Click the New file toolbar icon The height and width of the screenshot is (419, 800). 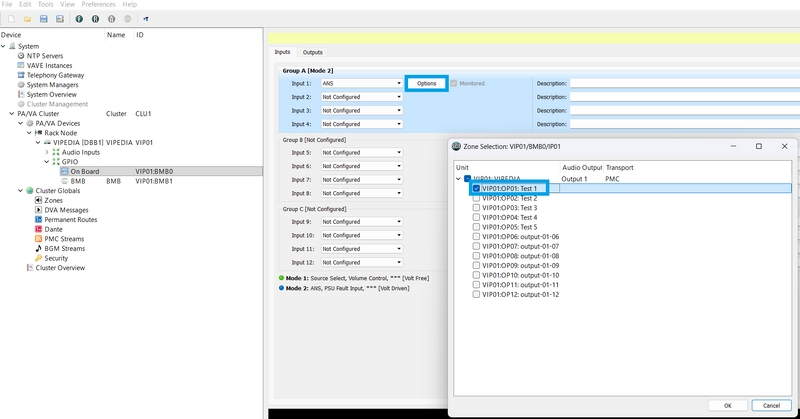tap(11, 19)
